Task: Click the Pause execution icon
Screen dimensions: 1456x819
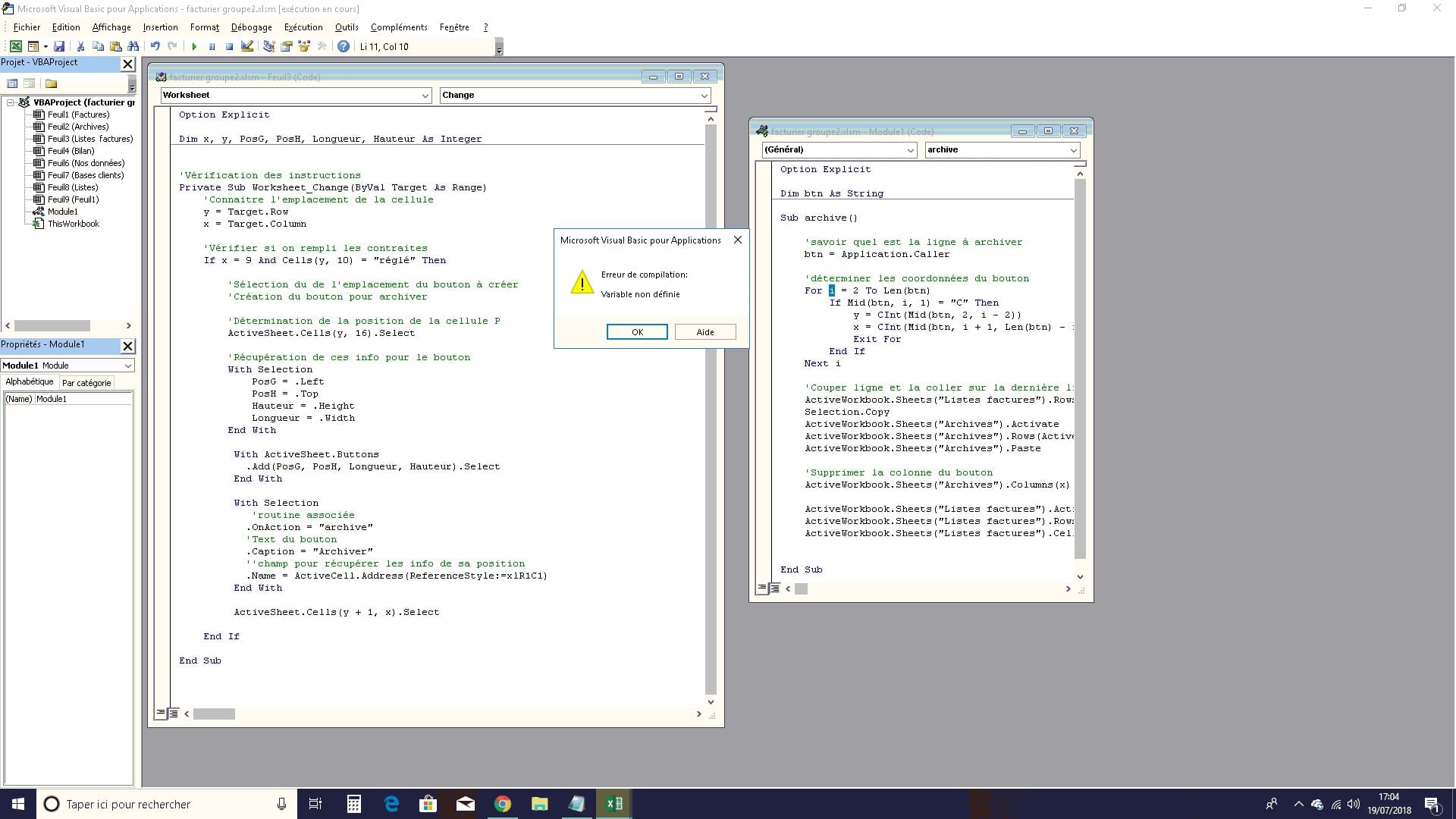Action: click(212, 46)
